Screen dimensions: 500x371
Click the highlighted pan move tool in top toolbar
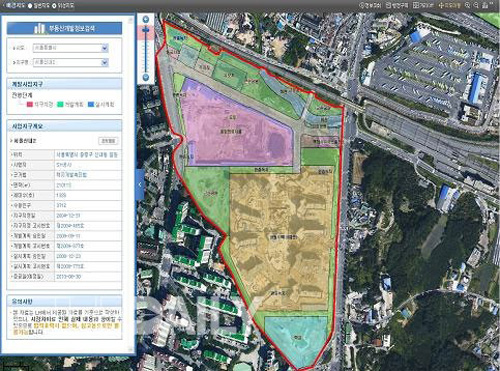pos(450,5)
